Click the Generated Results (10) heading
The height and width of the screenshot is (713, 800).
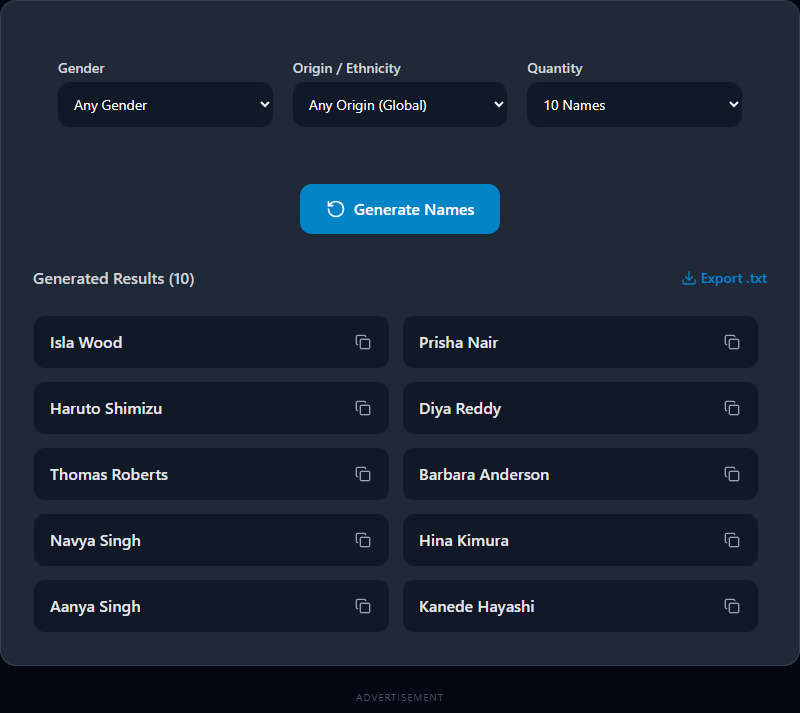(x=114, y=279)
